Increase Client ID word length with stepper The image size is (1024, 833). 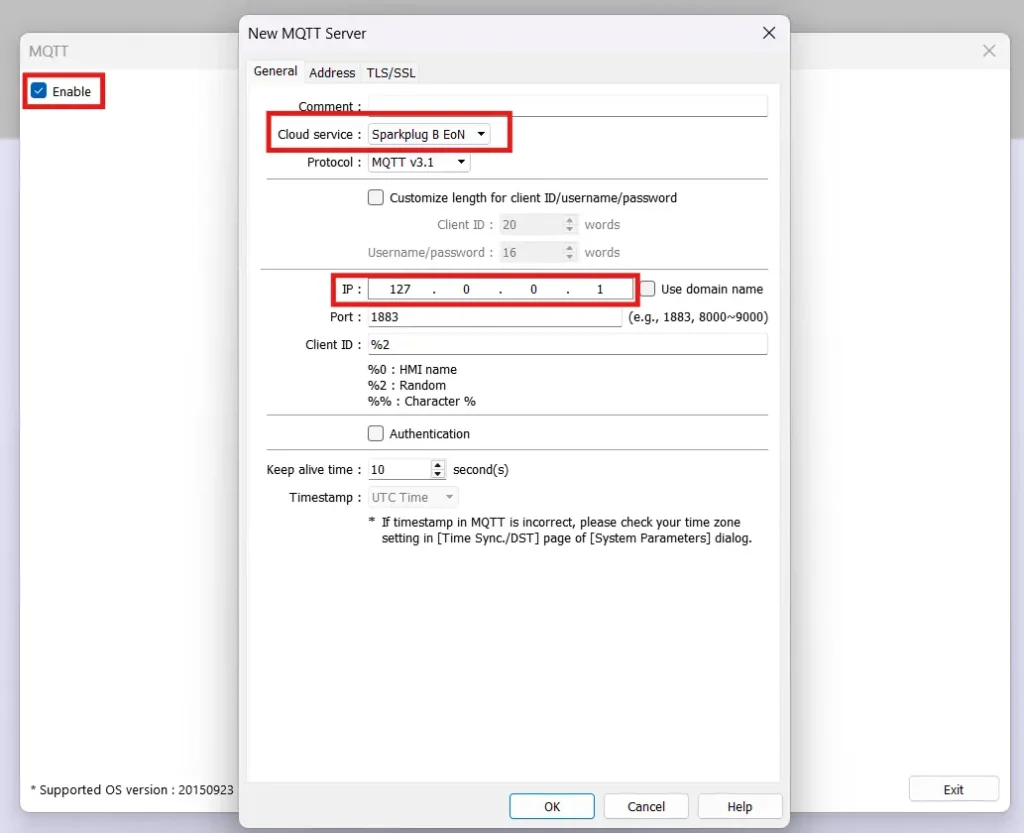click(x=570, y=220)
